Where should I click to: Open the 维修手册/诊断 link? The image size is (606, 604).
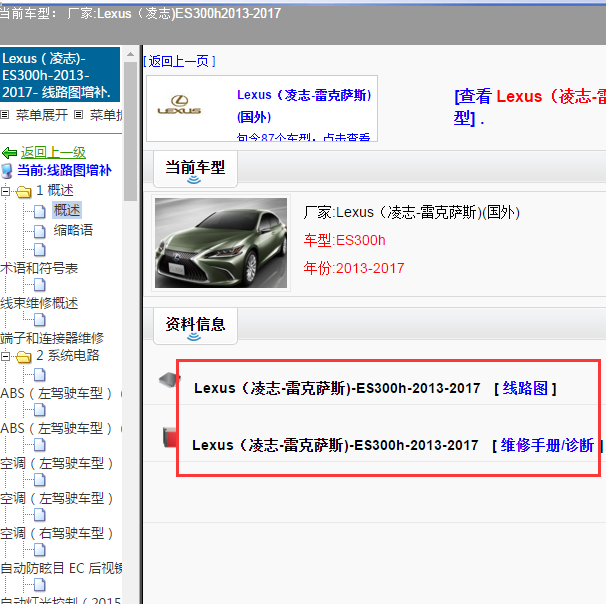pyautogui.click(x=547, y=446)
